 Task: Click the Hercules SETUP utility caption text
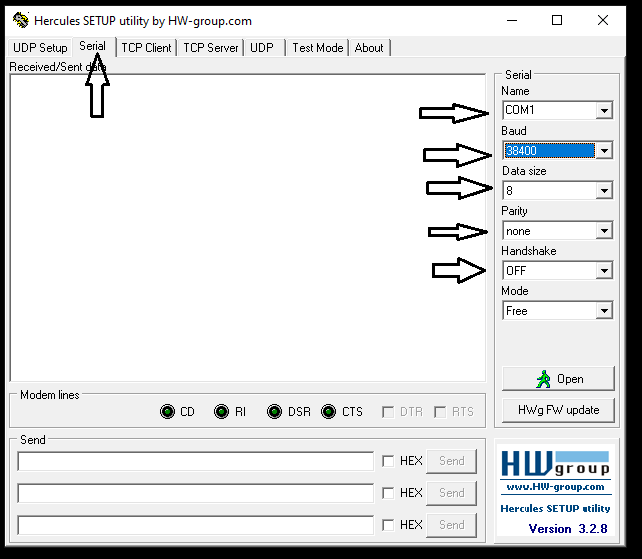point(555,508)
